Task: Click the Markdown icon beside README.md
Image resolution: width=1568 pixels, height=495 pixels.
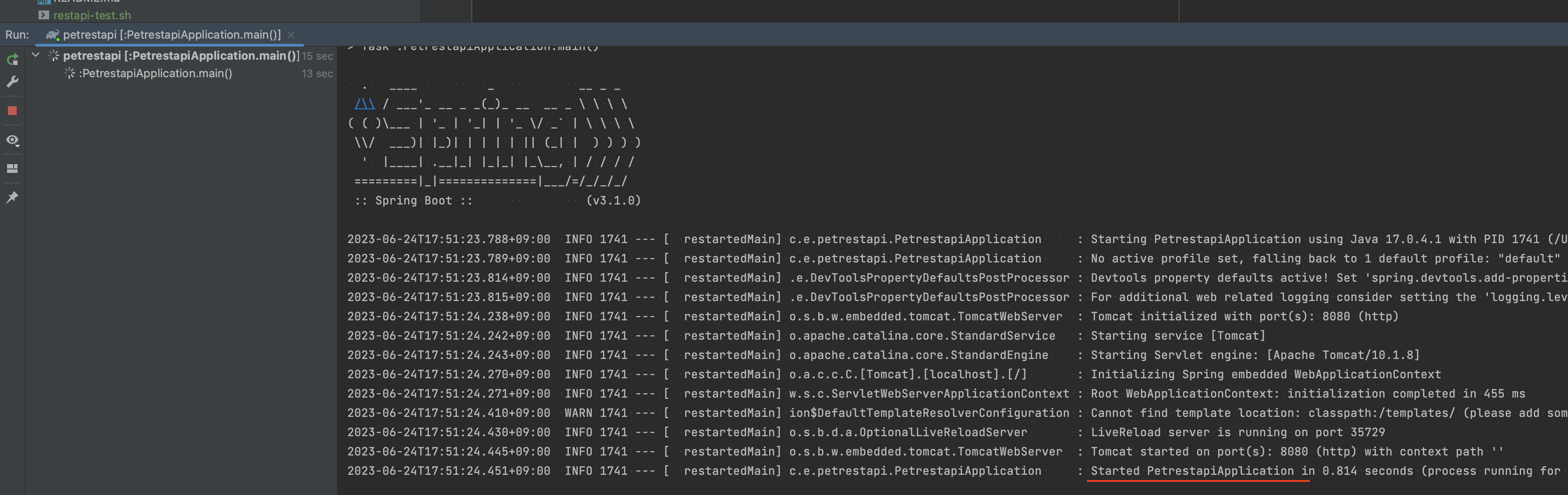Action: point(43,2)
